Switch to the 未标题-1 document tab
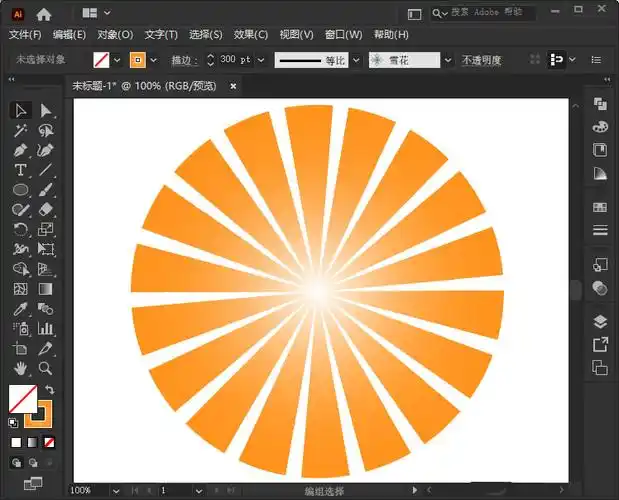 [145, 86]
